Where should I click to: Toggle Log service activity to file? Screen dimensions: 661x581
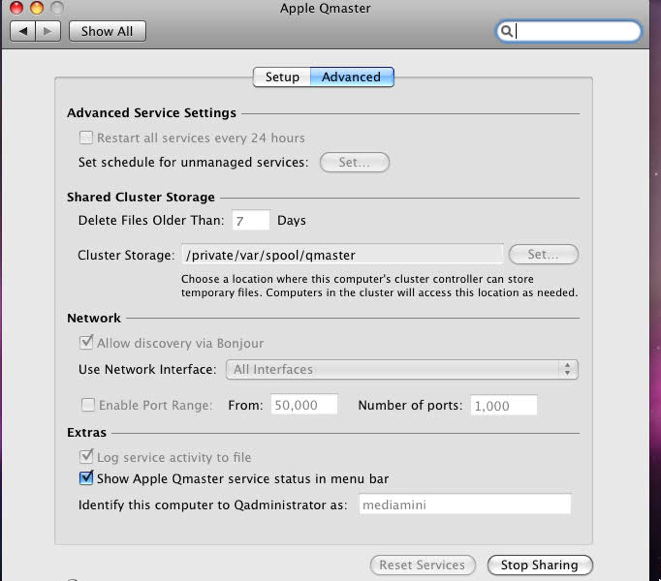tap(86, 457)
